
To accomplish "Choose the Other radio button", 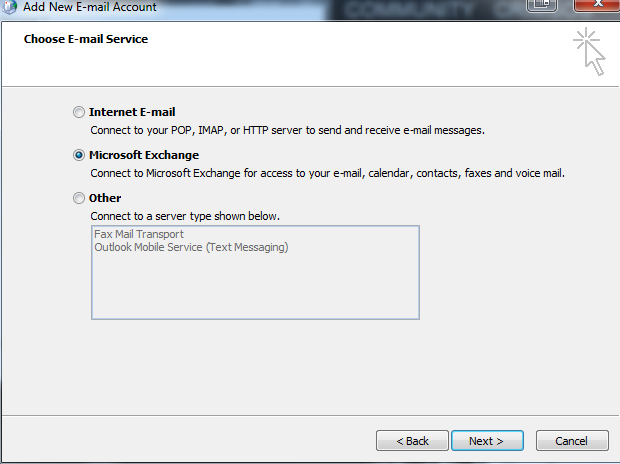I will pos(79,199).
